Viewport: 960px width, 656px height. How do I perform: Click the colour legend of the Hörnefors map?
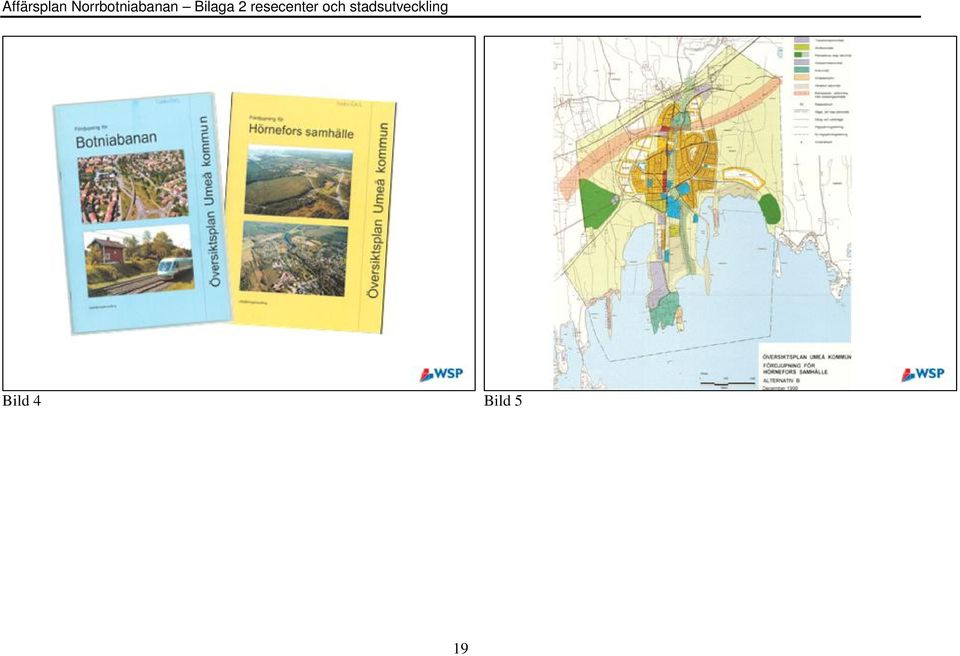(x=823, y=91)
